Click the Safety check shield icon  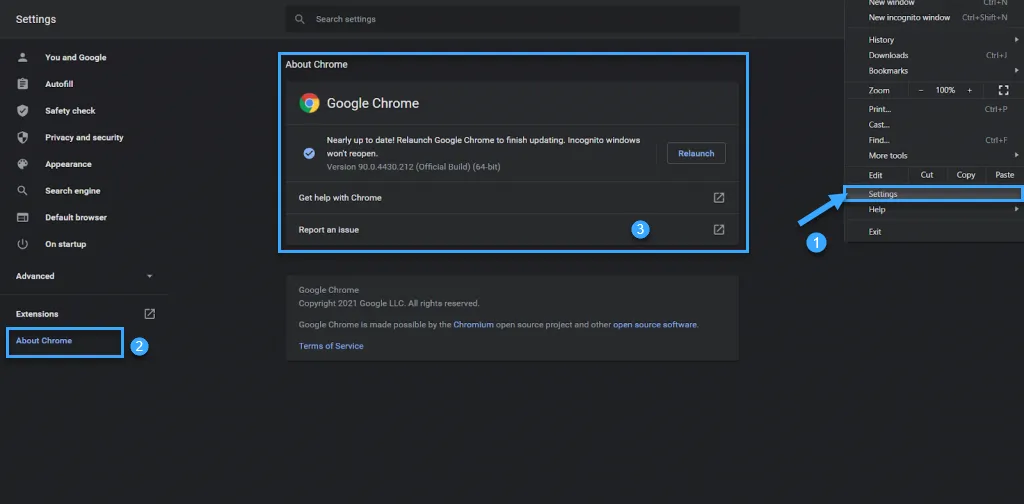pos(22,111)
